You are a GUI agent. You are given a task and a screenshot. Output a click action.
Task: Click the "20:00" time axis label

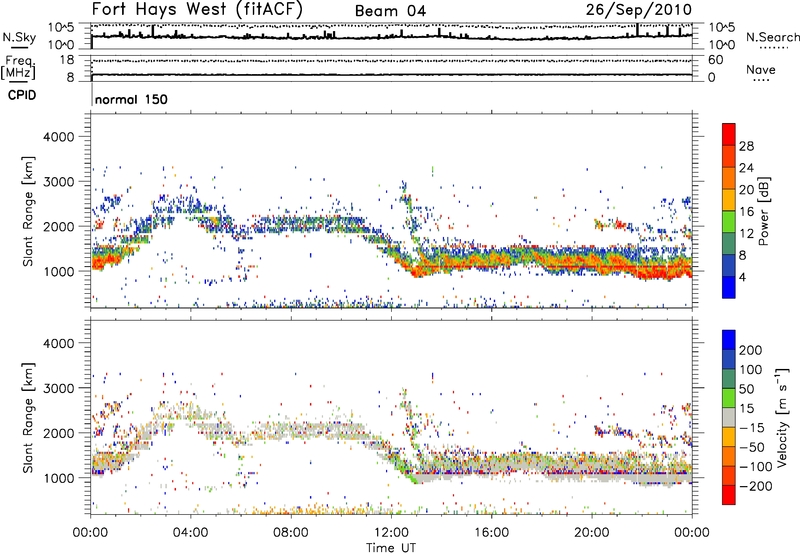click(x=592, y=533)
